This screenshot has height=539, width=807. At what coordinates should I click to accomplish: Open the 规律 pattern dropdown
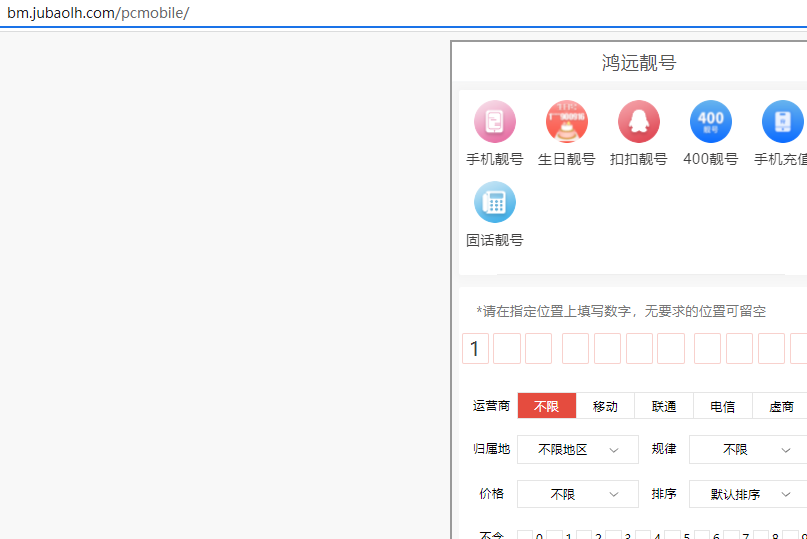coord(747,450)
